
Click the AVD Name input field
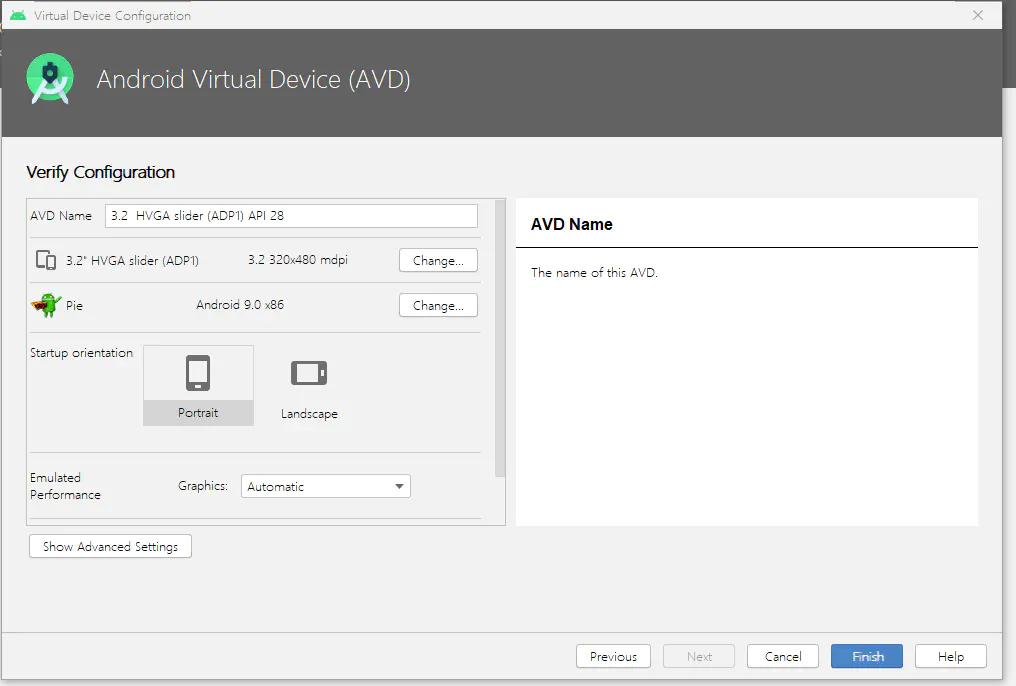(x=292, y=216)
